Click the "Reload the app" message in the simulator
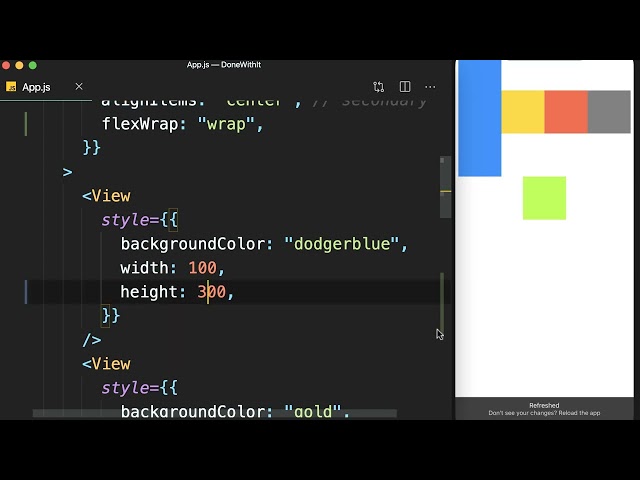This screenshot has width=640, height=480. [544, 413]
